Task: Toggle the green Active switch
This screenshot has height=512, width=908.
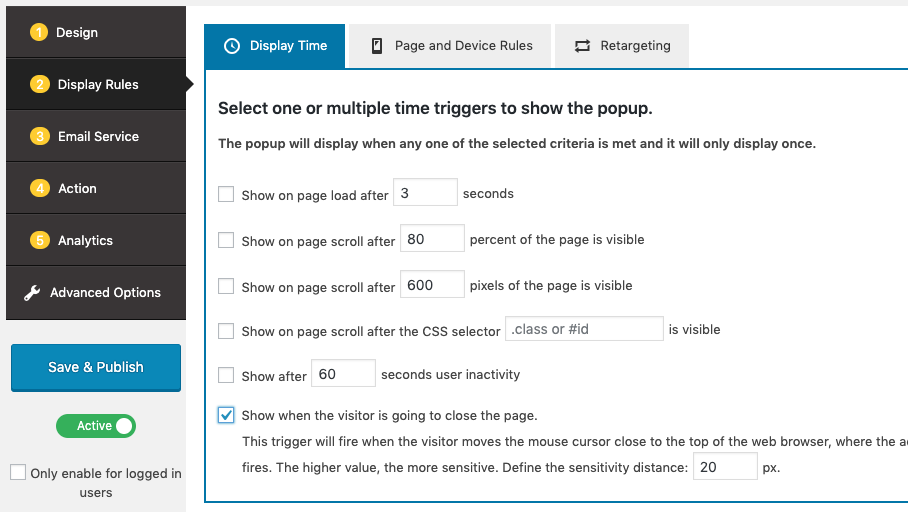Action: coord(96,426)
